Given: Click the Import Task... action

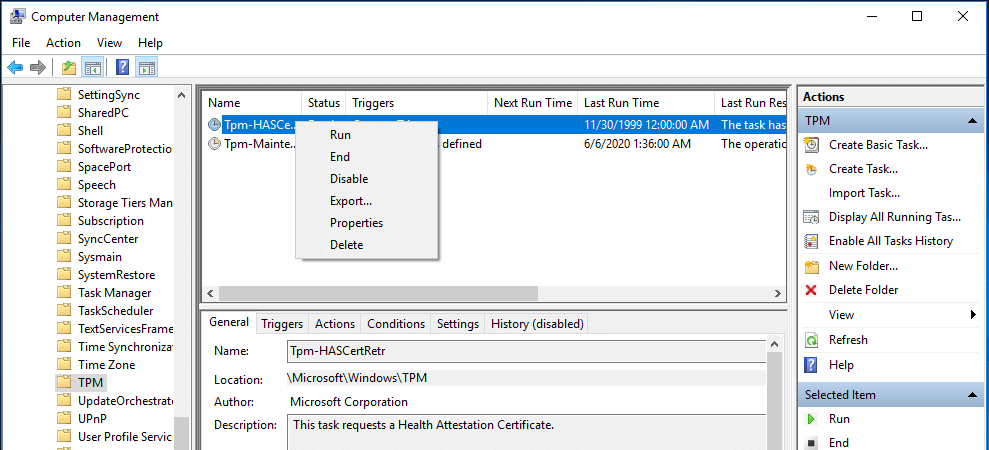Looking at the screenshot, I should [864, 193].
